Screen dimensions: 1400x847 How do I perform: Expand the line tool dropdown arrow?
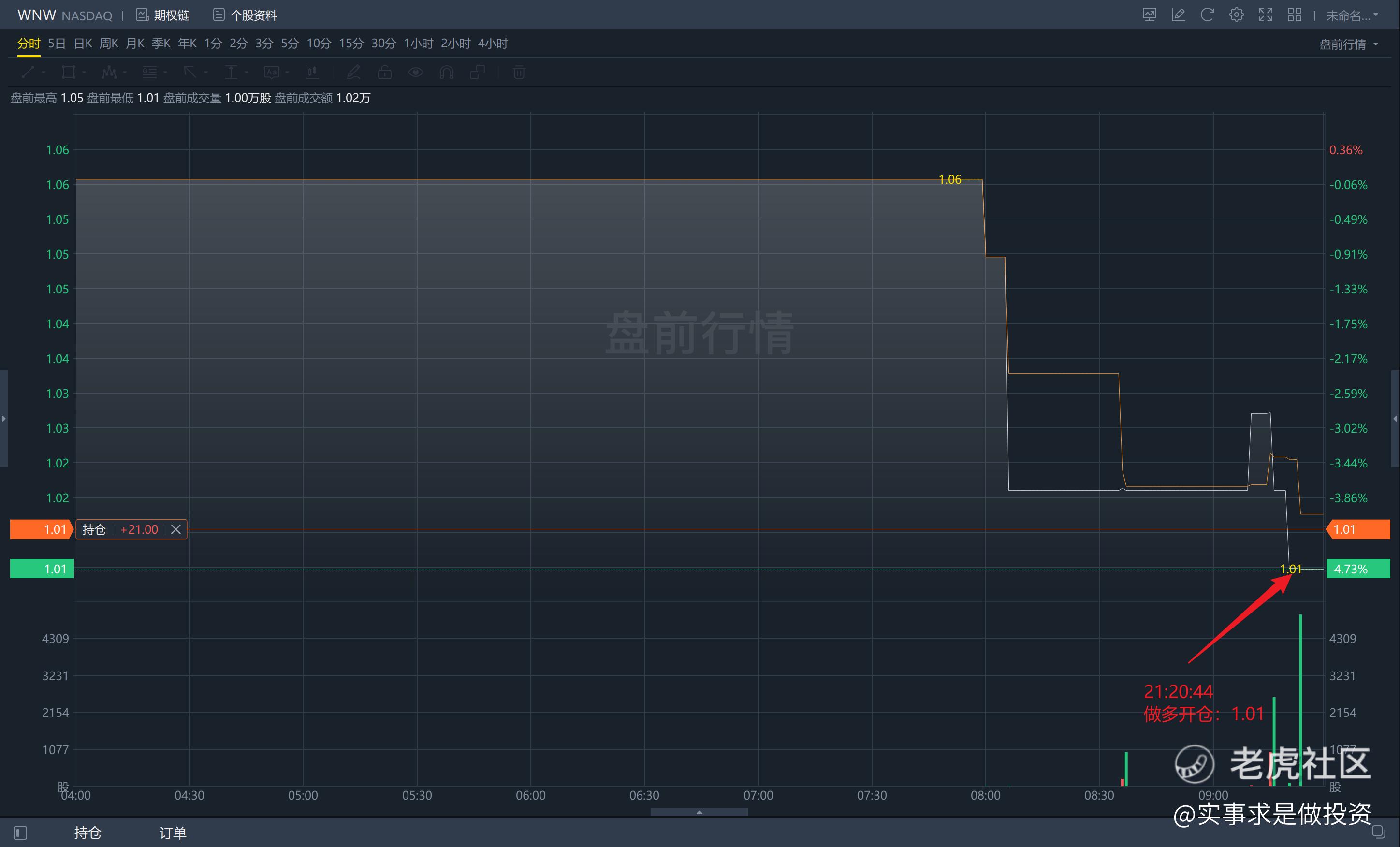click(43, 73)
